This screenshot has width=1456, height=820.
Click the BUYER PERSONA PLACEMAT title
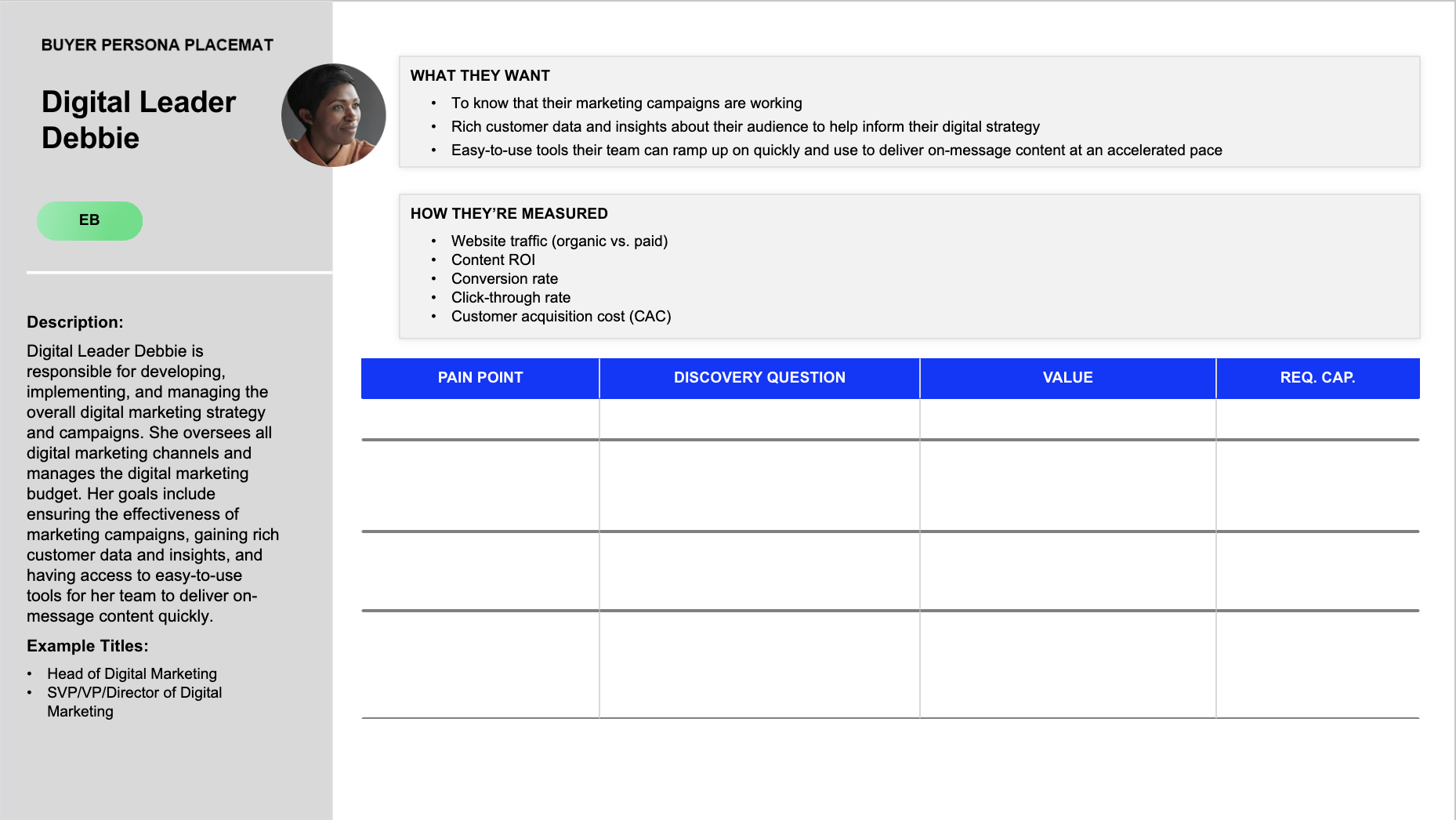tap(158, 45)
